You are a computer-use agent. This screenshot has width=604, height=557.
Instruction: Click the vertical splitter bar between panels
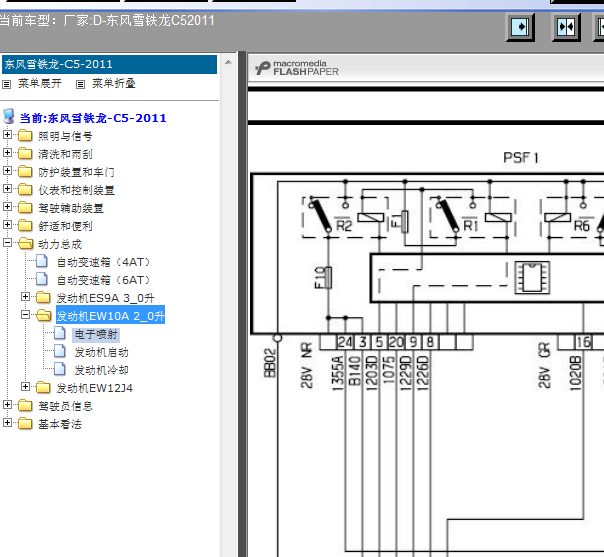click(242, 304)
